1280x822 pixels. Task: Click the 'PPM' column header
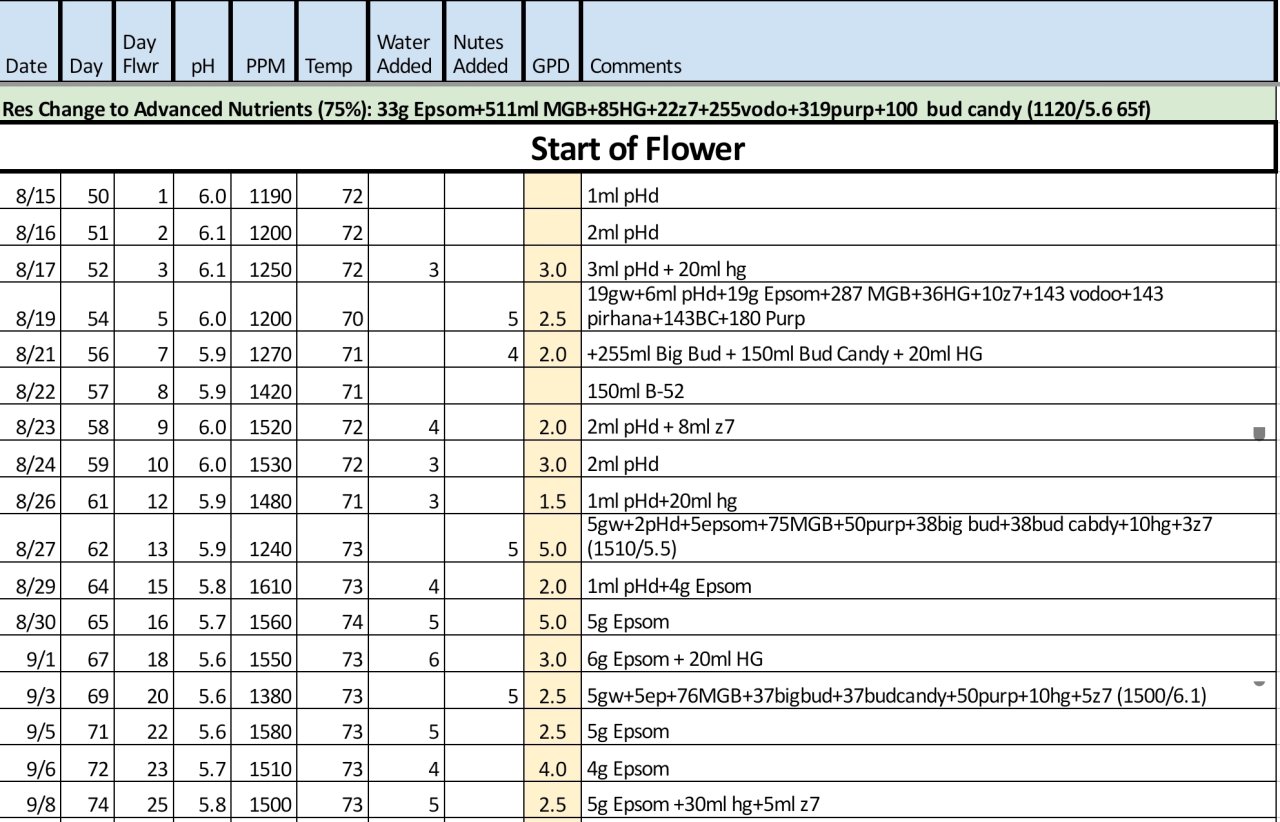[x=266, y=42]
